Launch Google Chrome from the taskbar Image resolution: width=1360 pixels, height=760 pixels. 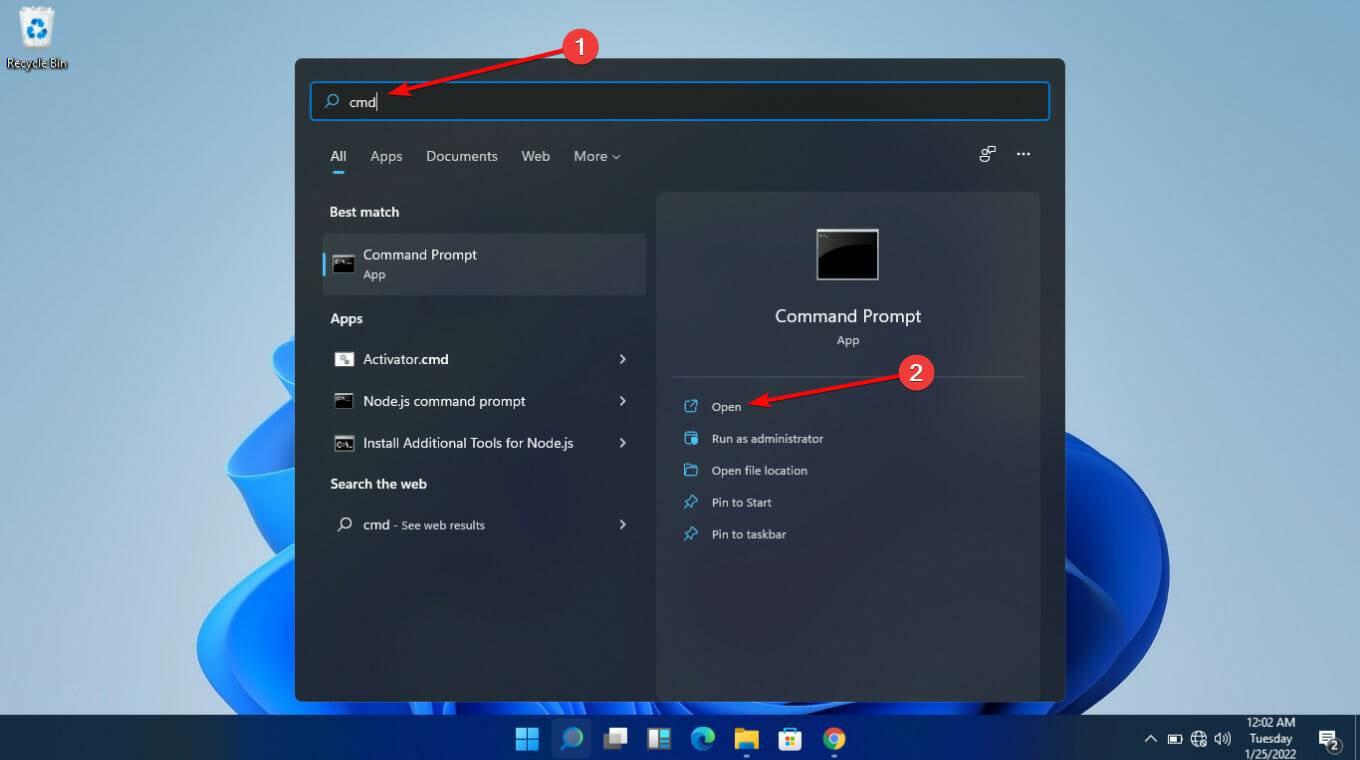(x=834, y=739)
